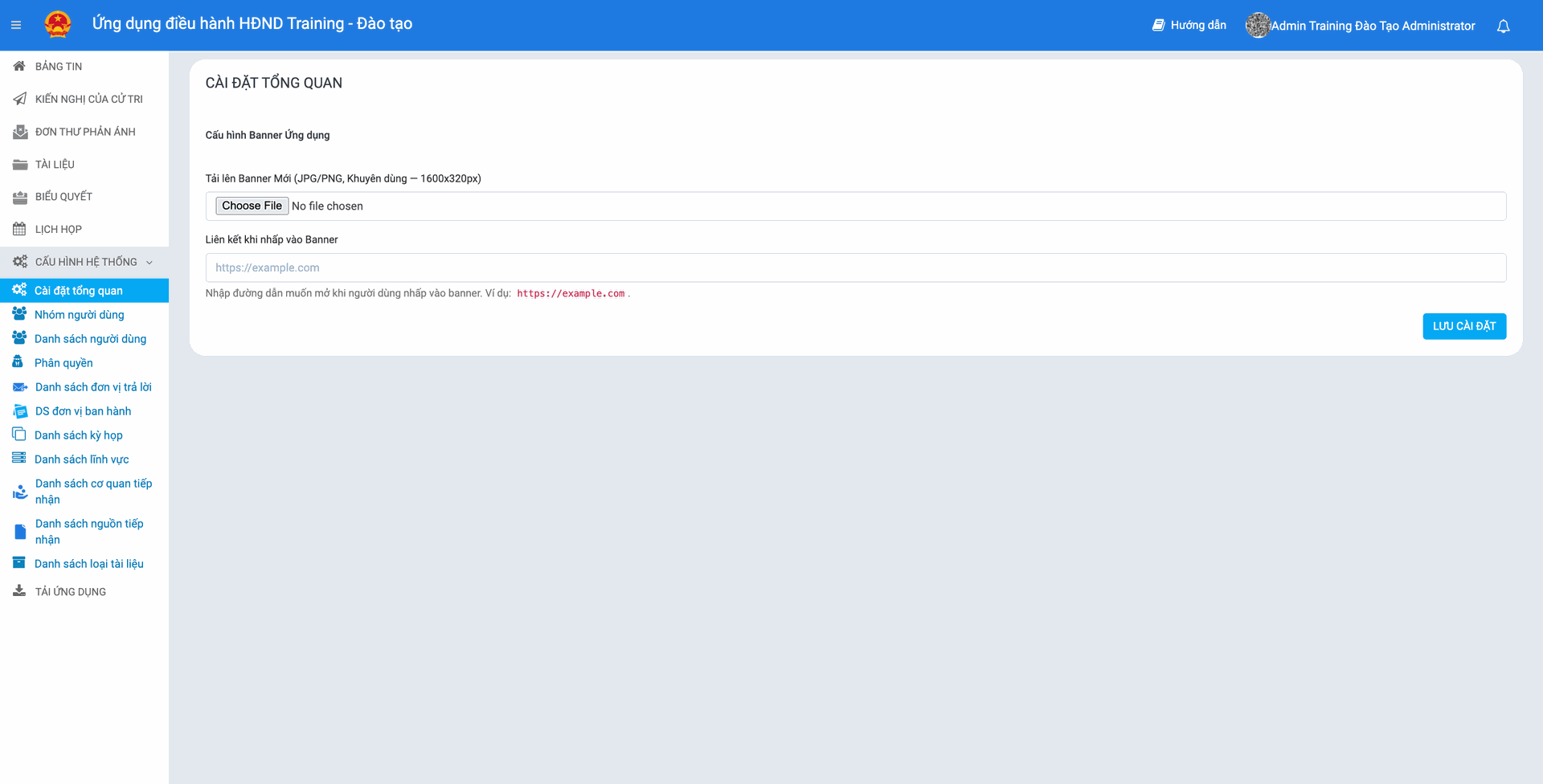Click the hamburger menu icon
The image size is (1543, 784).
pyautogui.click(x=16, y=26)
